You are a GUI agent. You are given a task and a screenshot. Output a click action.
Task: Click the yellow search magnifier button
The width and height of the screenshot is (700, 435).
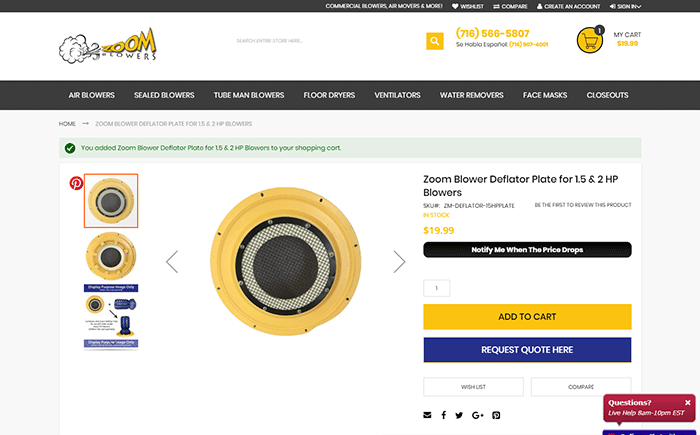pos(434,41)
